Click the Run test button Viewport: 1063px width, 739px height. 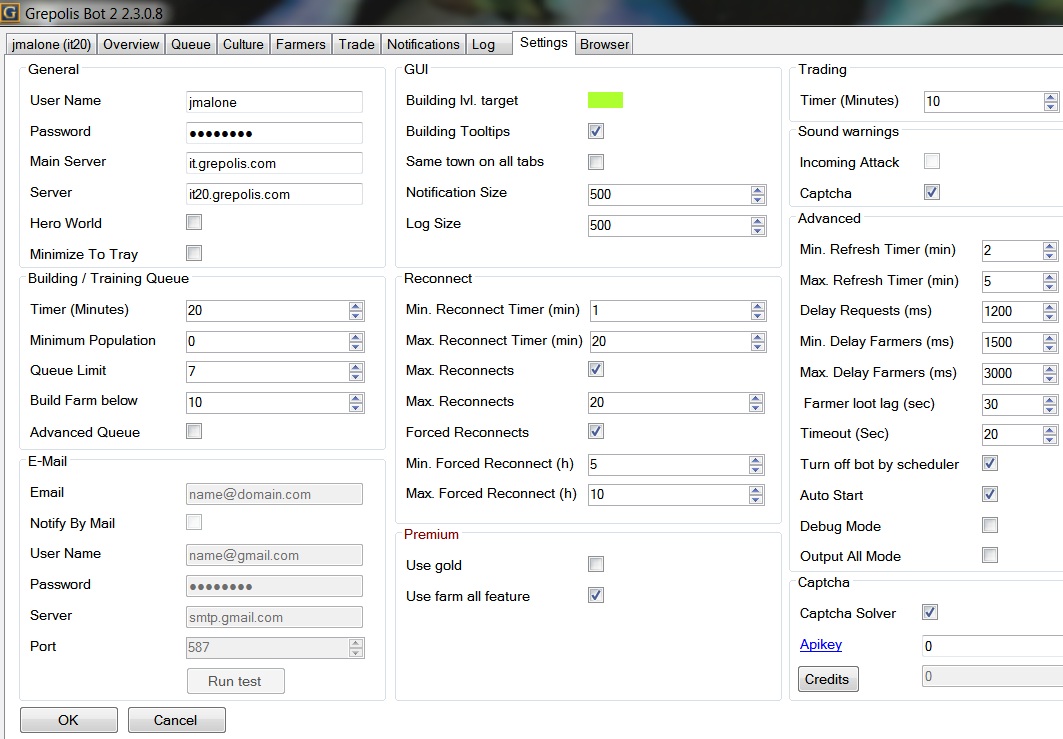[x=235, y=681]
